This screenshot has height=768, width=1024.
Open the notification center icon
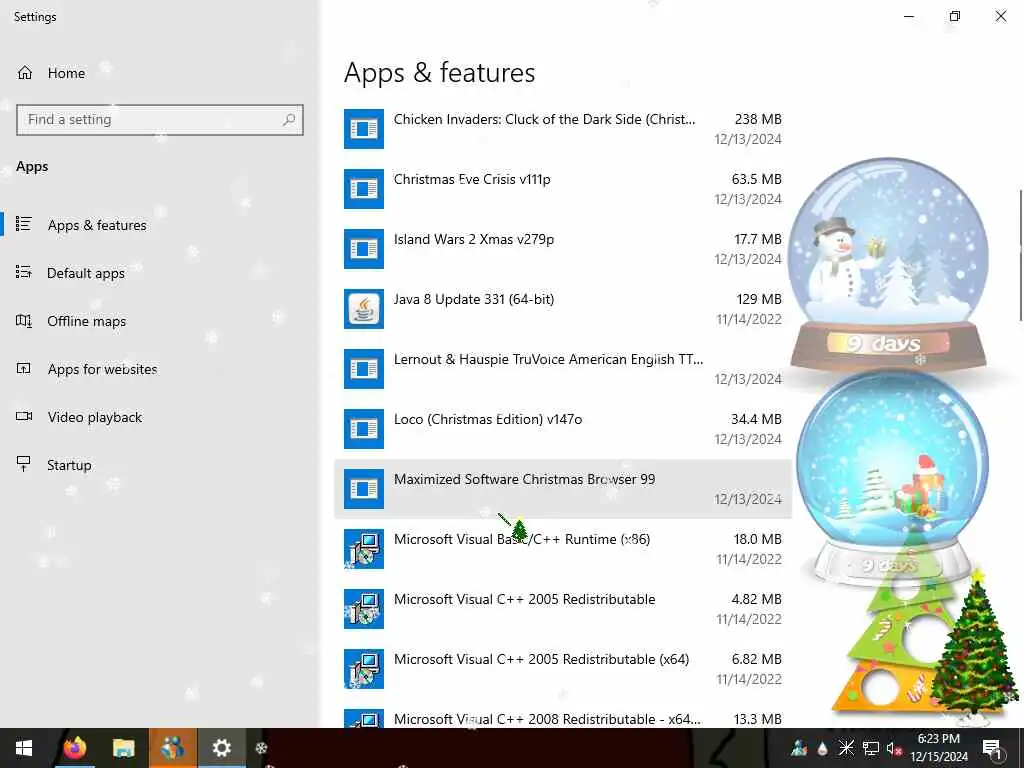tap(992, 748)
